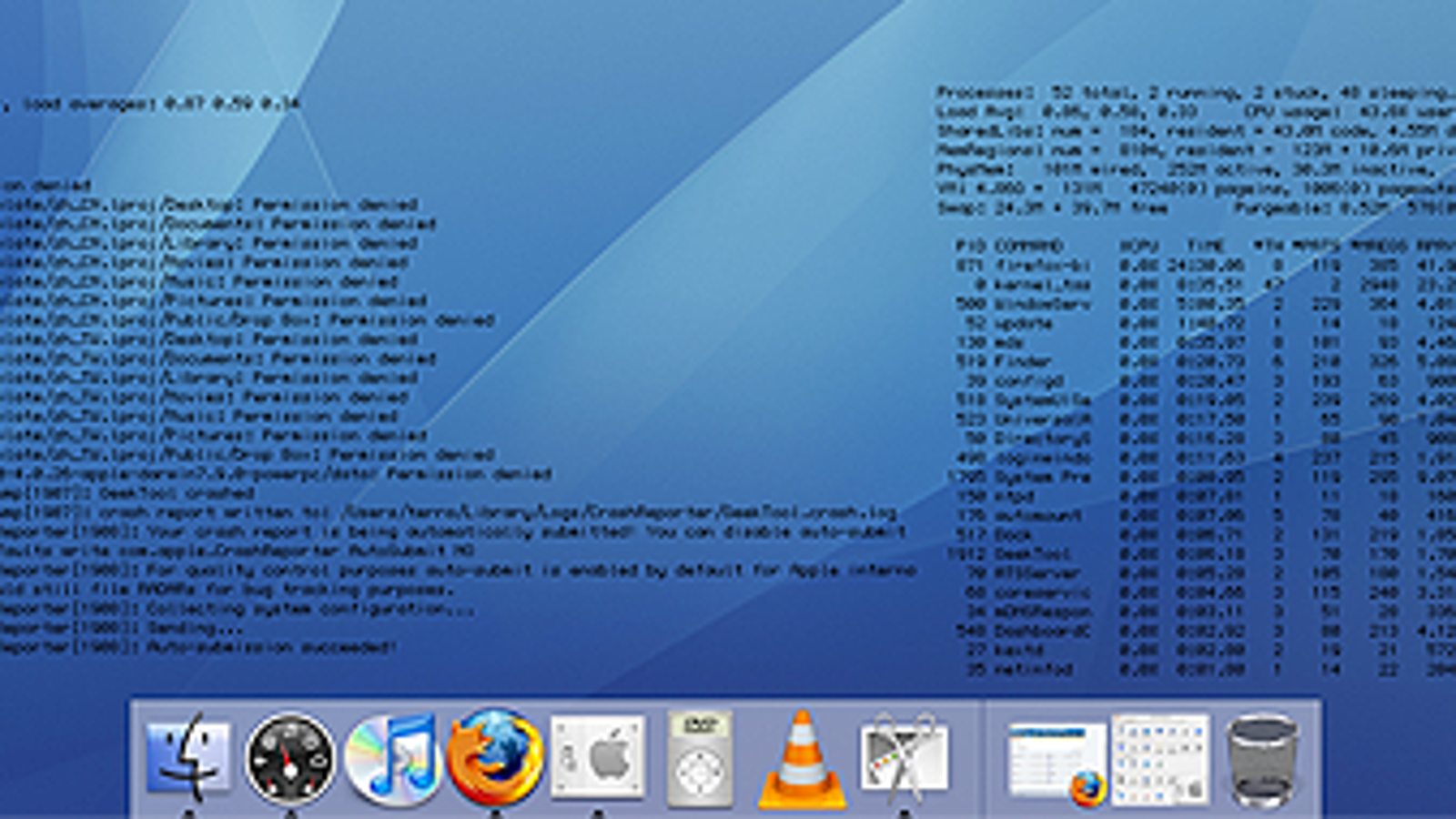This screenshot has width=1456, height=819.
Task: Click the 'GeekTool crashed' log line
Action: [x=127, y=493]
